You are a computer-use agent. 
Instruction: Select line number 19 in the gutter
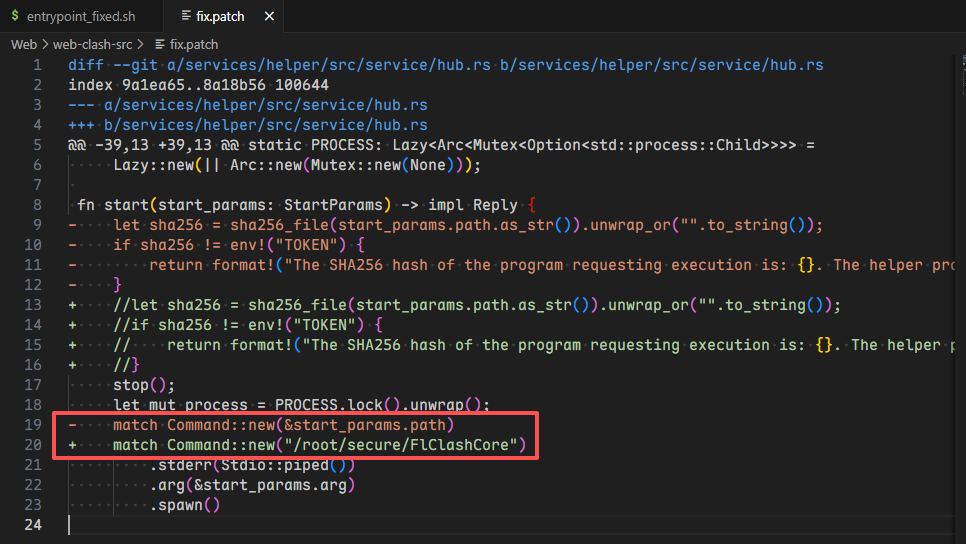click(33, 425)
